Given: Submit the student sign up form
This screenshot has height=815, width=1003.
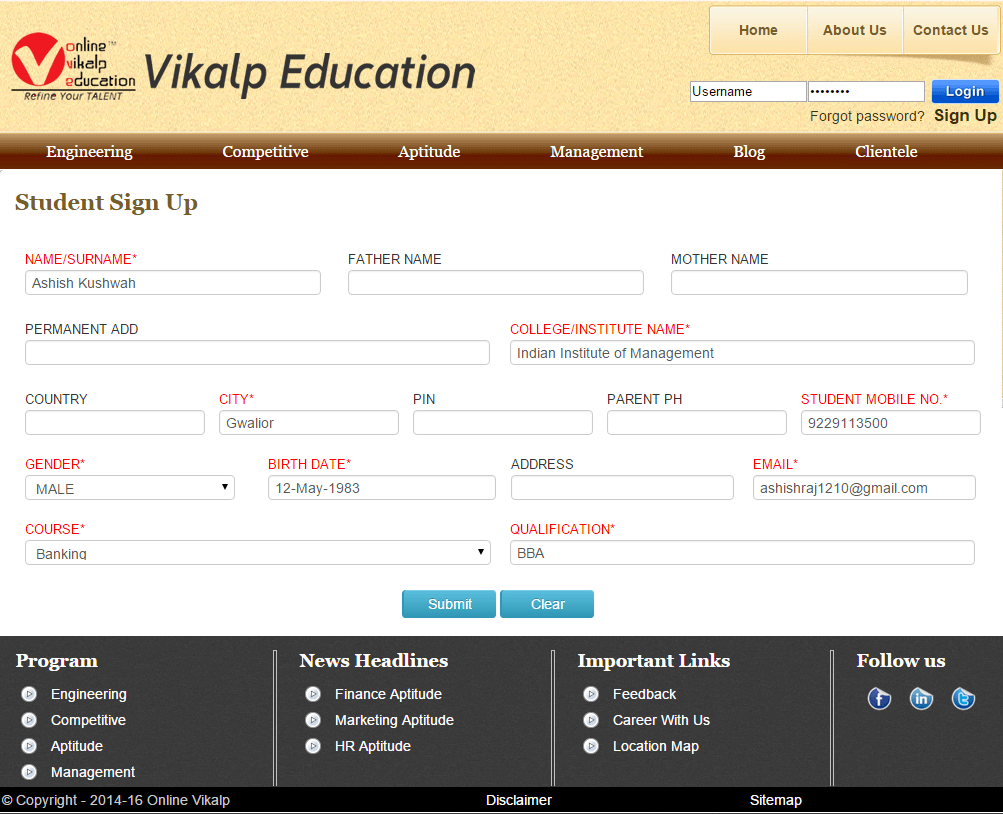Looking at the screenshot, I should point(449,604).
